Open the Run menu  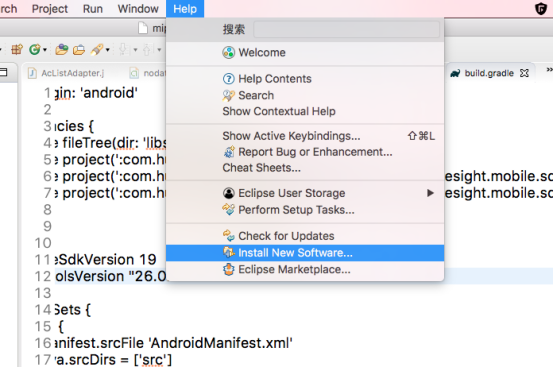93,8
